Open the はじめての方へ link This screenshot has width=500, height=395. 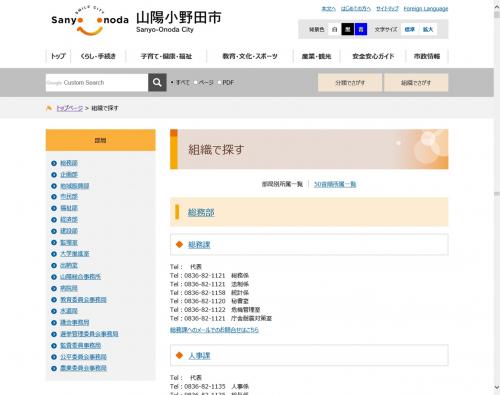pyautogui.click(x=356, y=9)
